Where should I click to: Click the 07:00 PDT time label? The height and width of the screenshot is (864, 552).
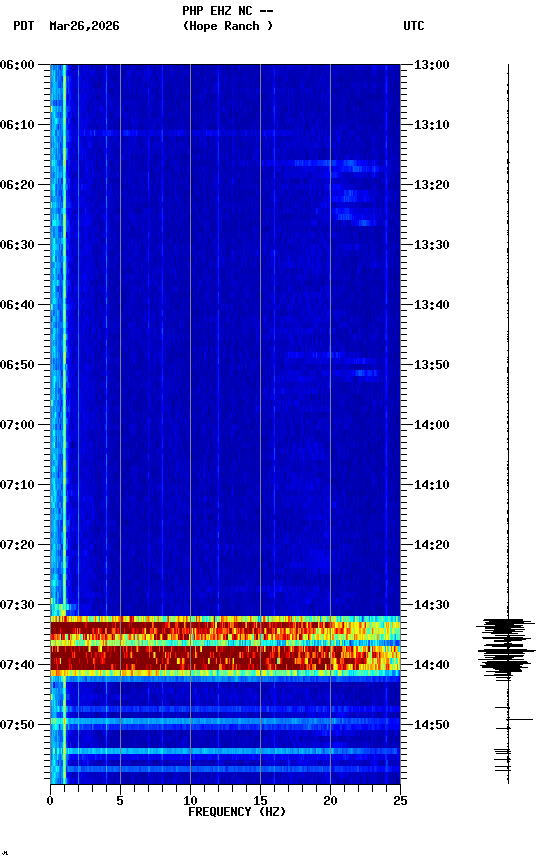coord(17,425)
